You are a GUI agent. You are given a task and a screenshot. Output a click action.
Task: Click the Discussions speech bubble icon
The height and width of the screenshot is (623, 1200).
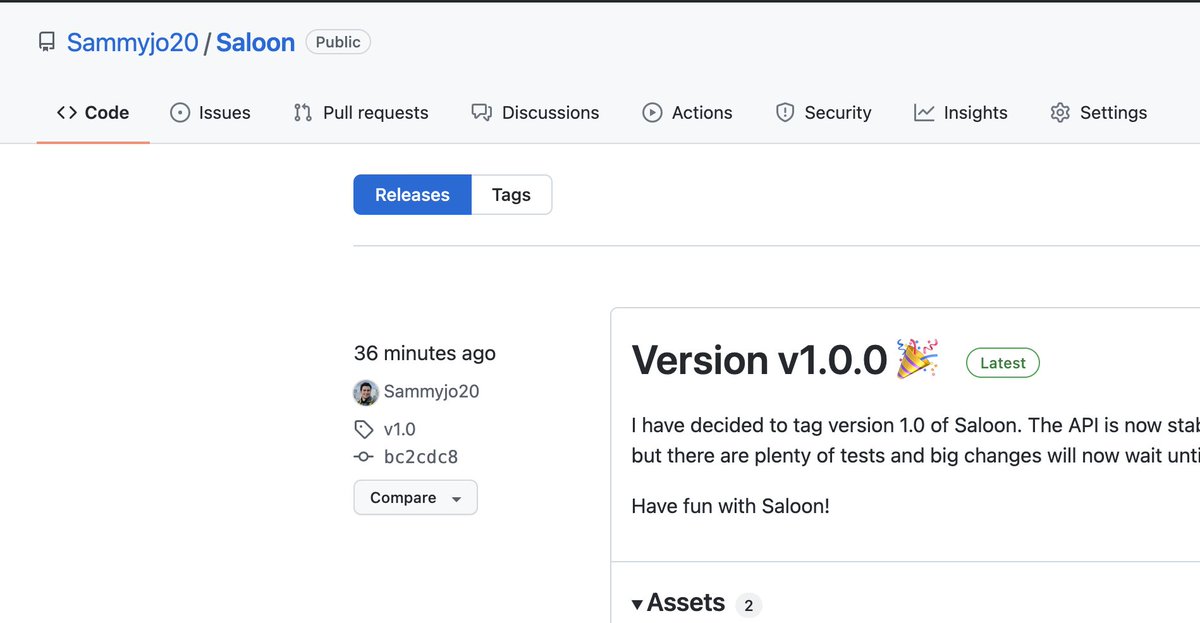pyautogui.click(x=481, y=113)
